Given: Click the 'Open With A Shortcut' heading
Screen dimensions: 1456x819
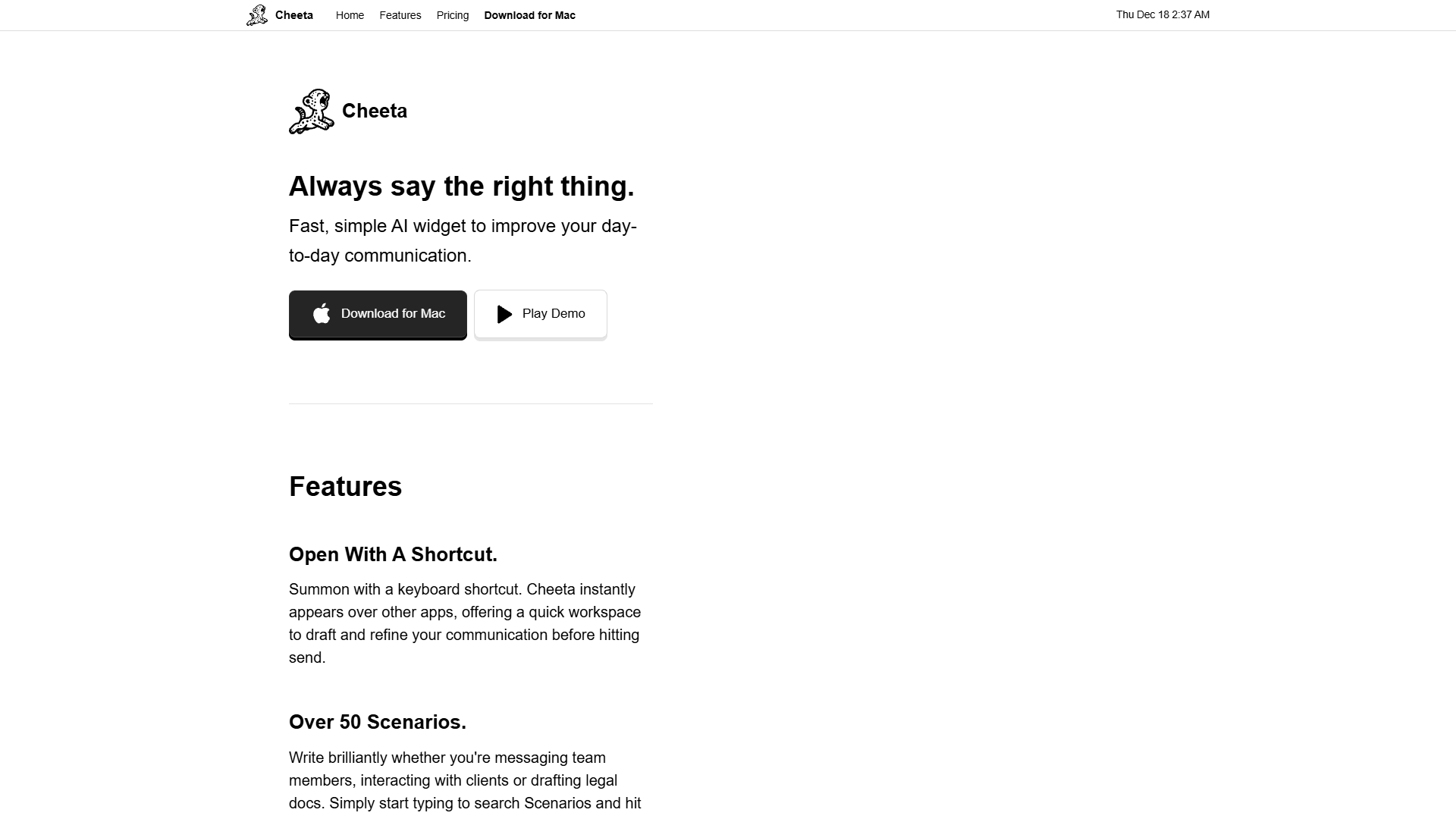Looking at the screenshot, I should [393, 554].
